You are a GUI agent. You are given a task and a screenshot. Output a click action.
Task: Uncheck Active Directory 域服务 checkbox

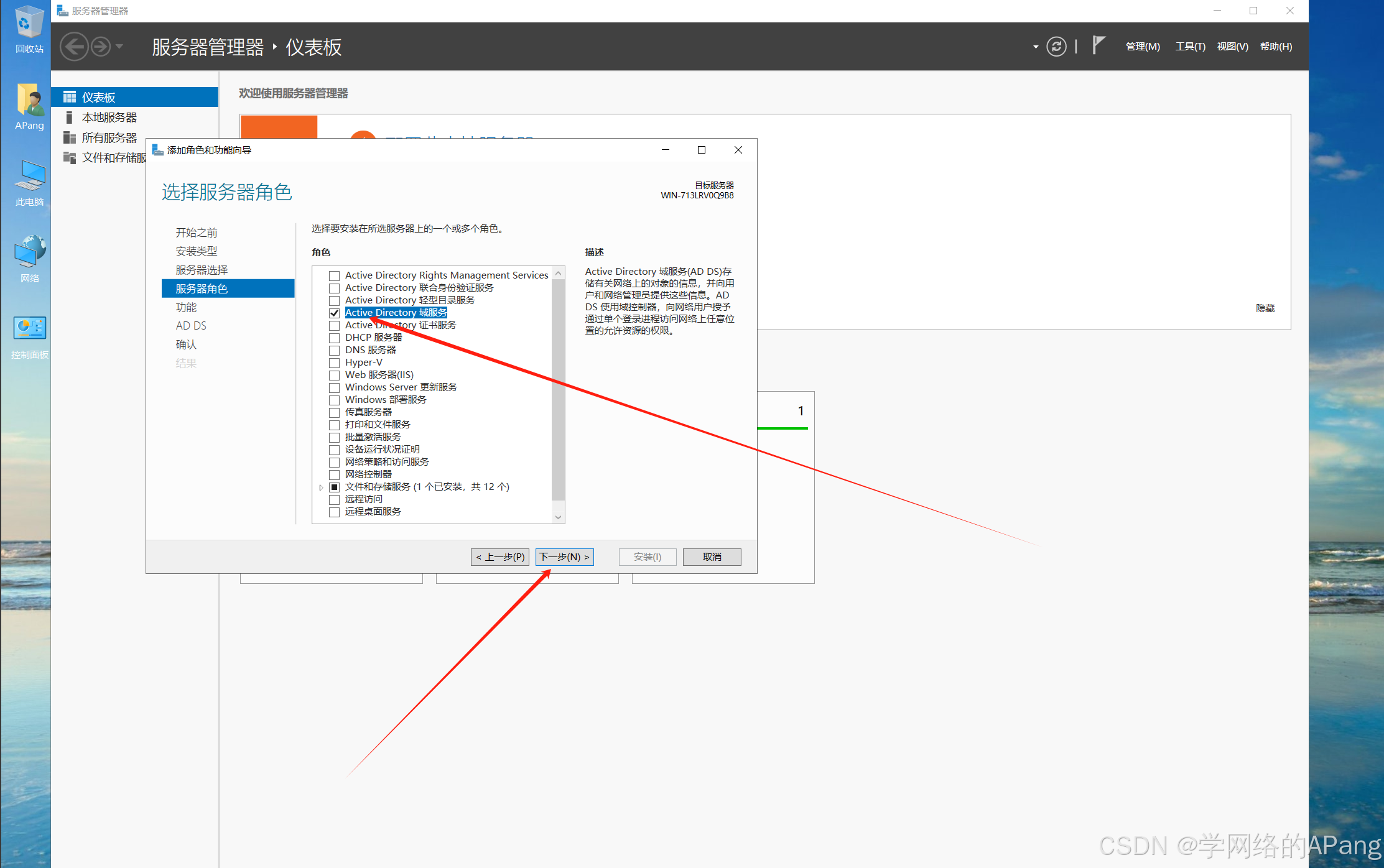pos(334,313)
